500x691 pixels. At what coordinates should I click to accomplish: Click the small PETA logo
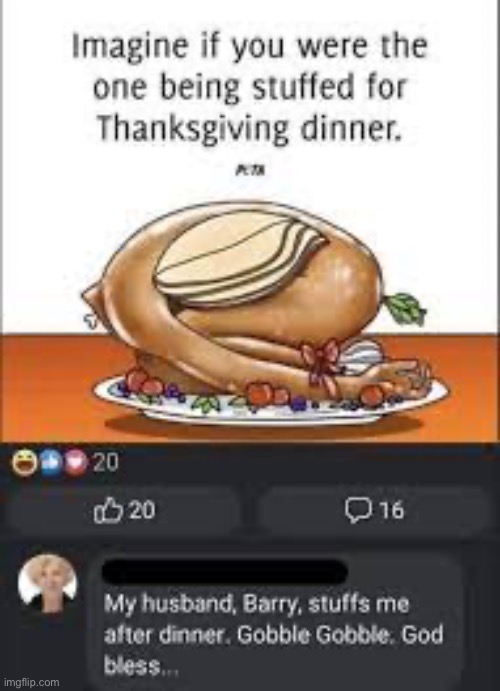(x=252, y=170)
